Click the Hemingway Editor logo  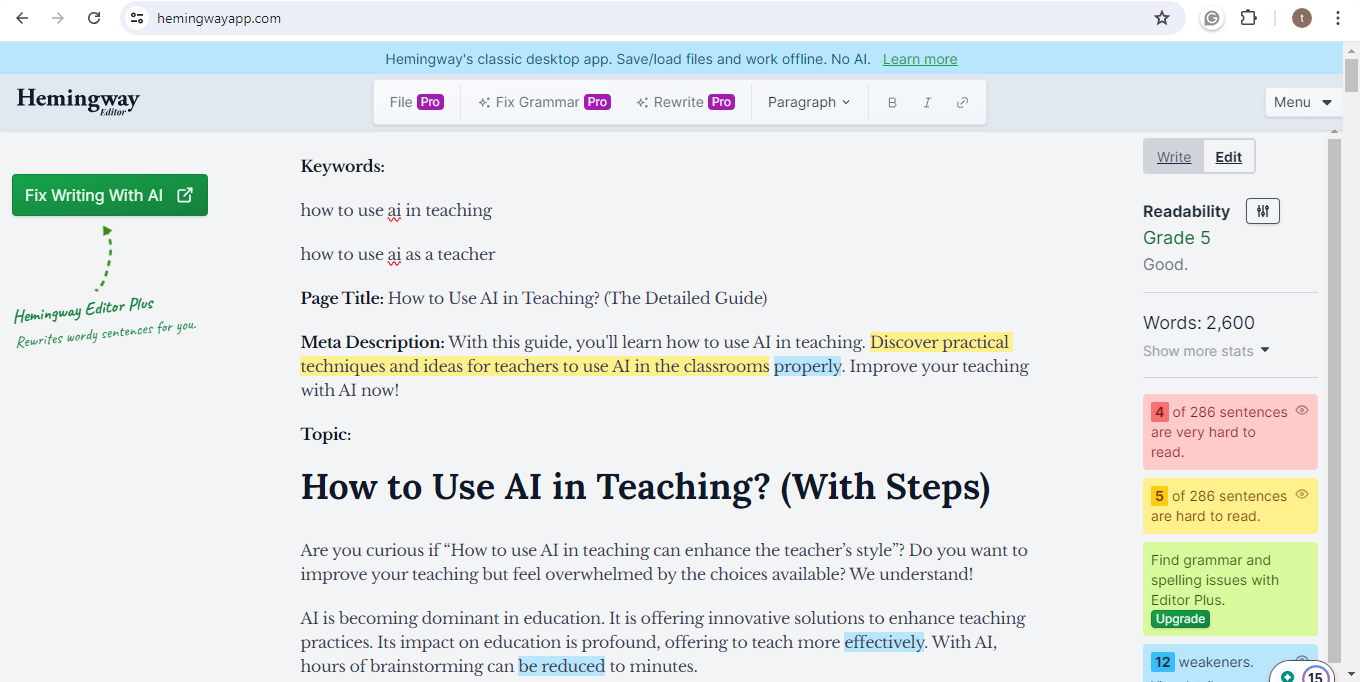click(x=77, y=101)
